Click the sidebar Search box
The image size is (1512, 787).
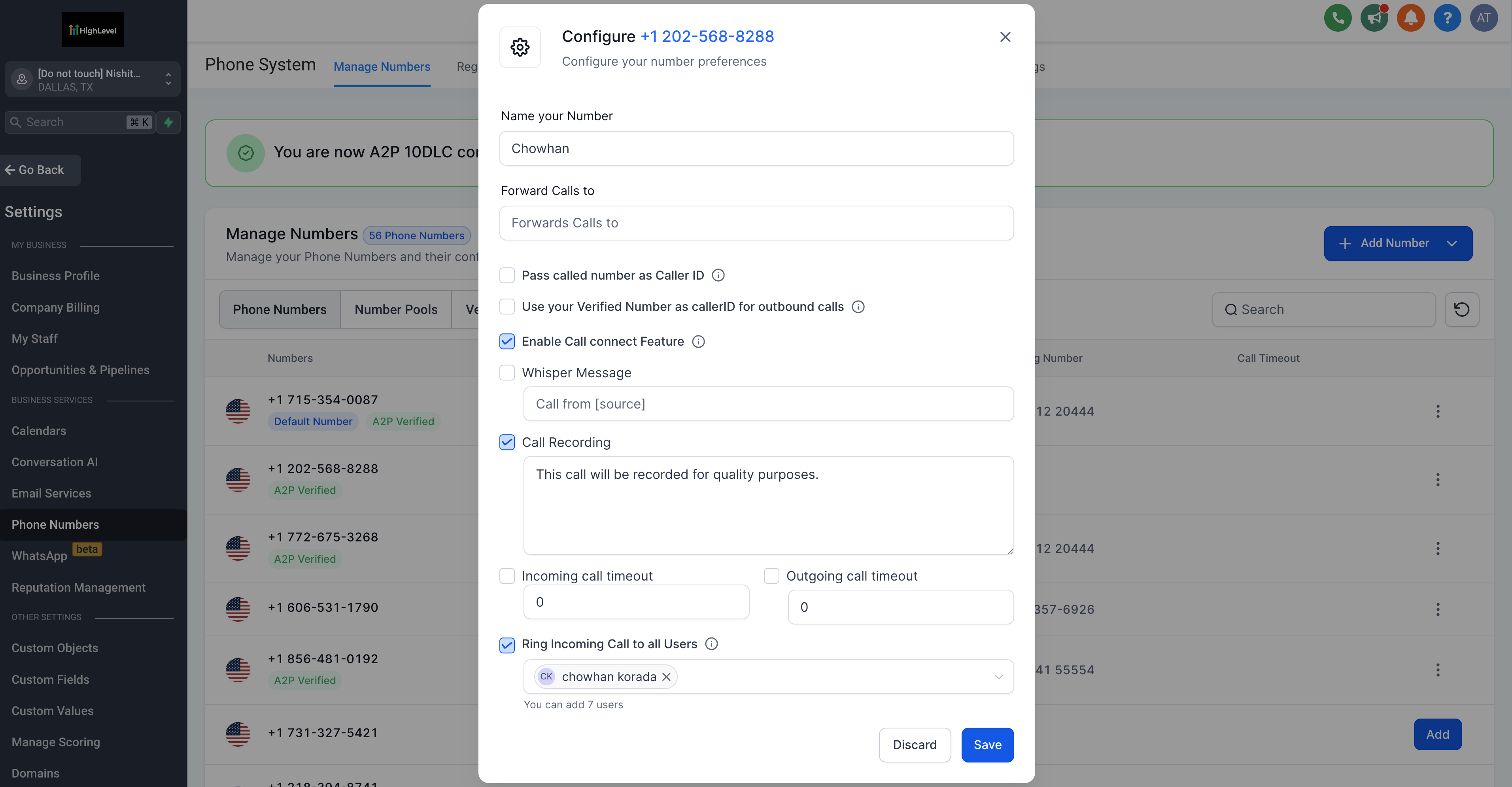(80, 122)
